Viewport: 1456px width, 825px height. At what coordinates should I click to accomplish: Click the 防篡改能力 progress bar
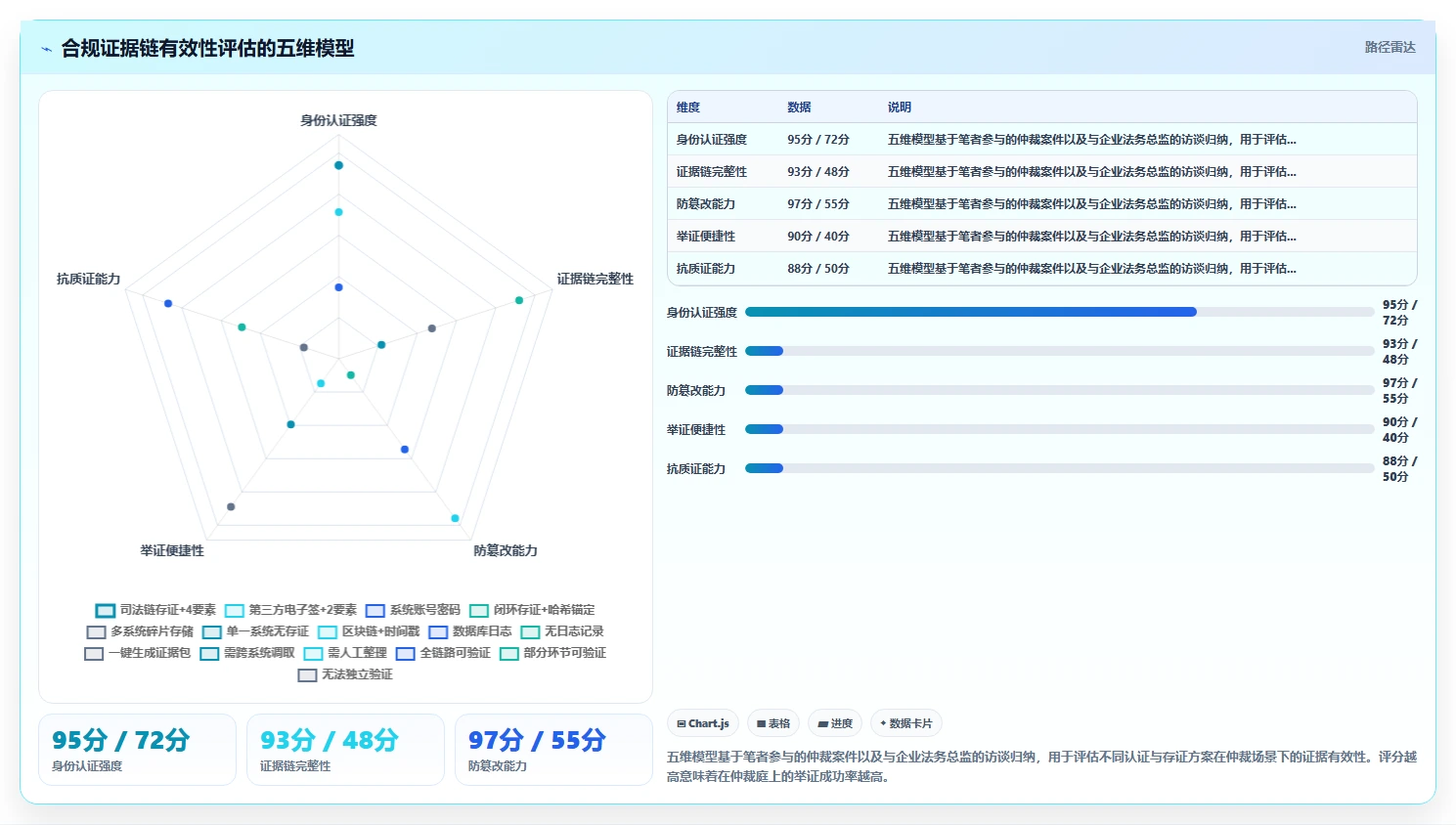click(x=1060, y=390)
